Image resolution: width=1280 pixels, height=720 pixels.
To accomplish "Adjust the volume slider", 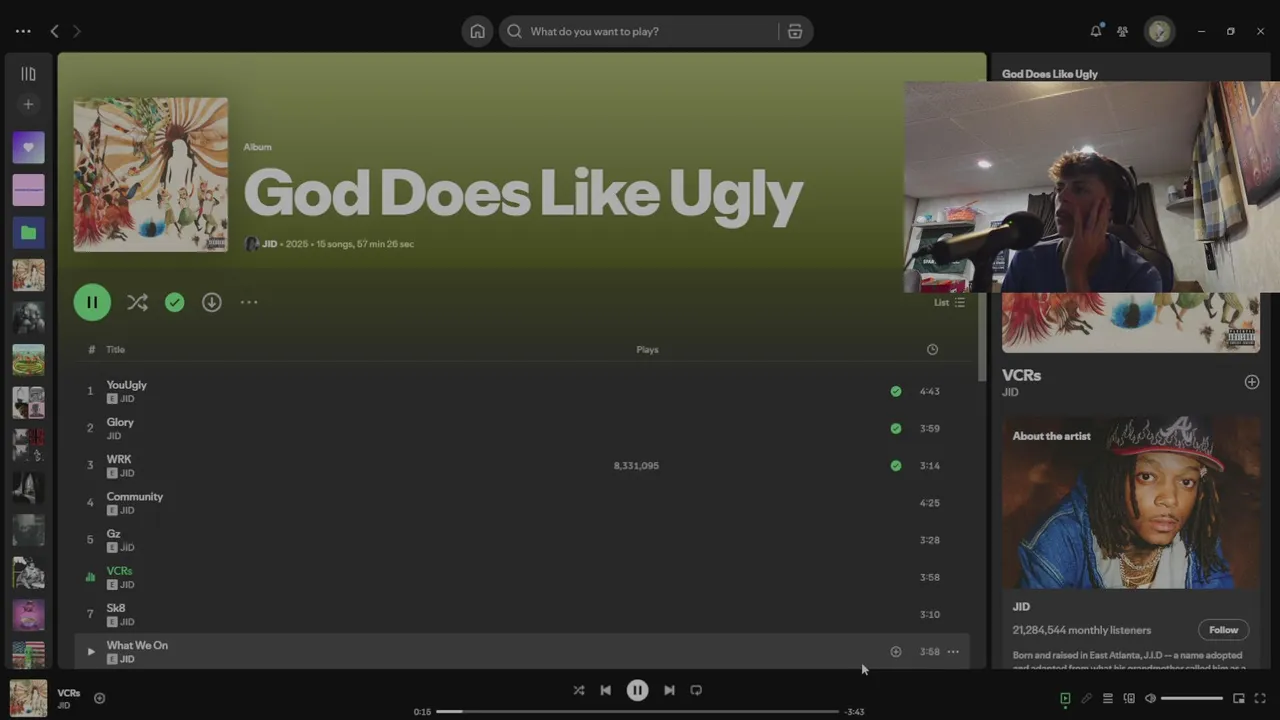I will (1192, 699).
